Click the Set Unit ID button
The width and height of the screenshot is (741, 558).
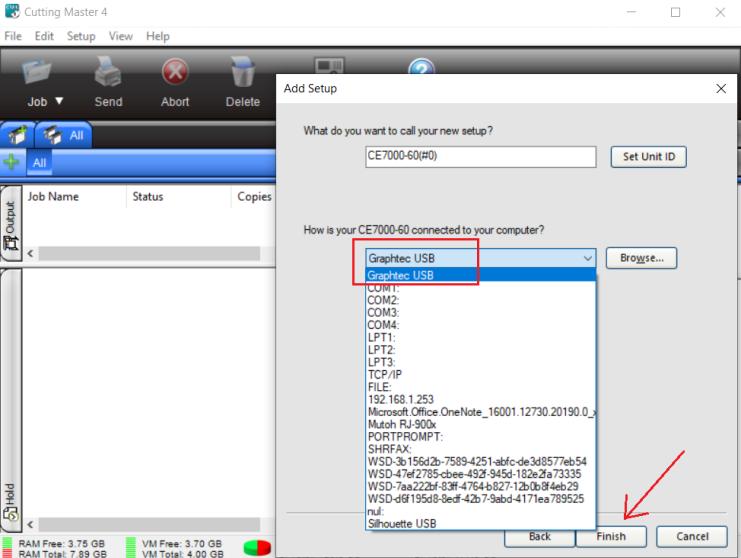[648, 157]
